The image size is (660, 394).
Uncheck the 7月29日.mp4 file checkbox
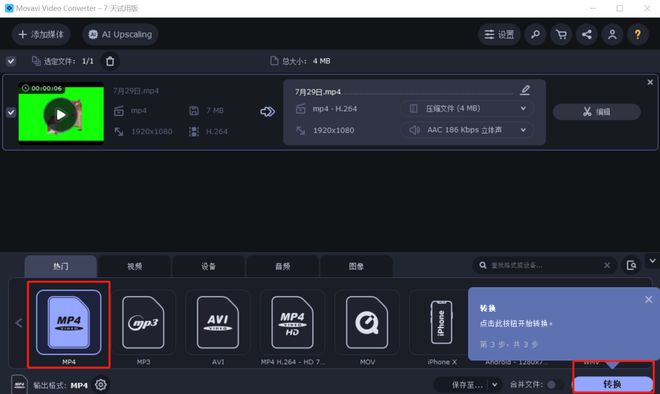click(11, 112)
